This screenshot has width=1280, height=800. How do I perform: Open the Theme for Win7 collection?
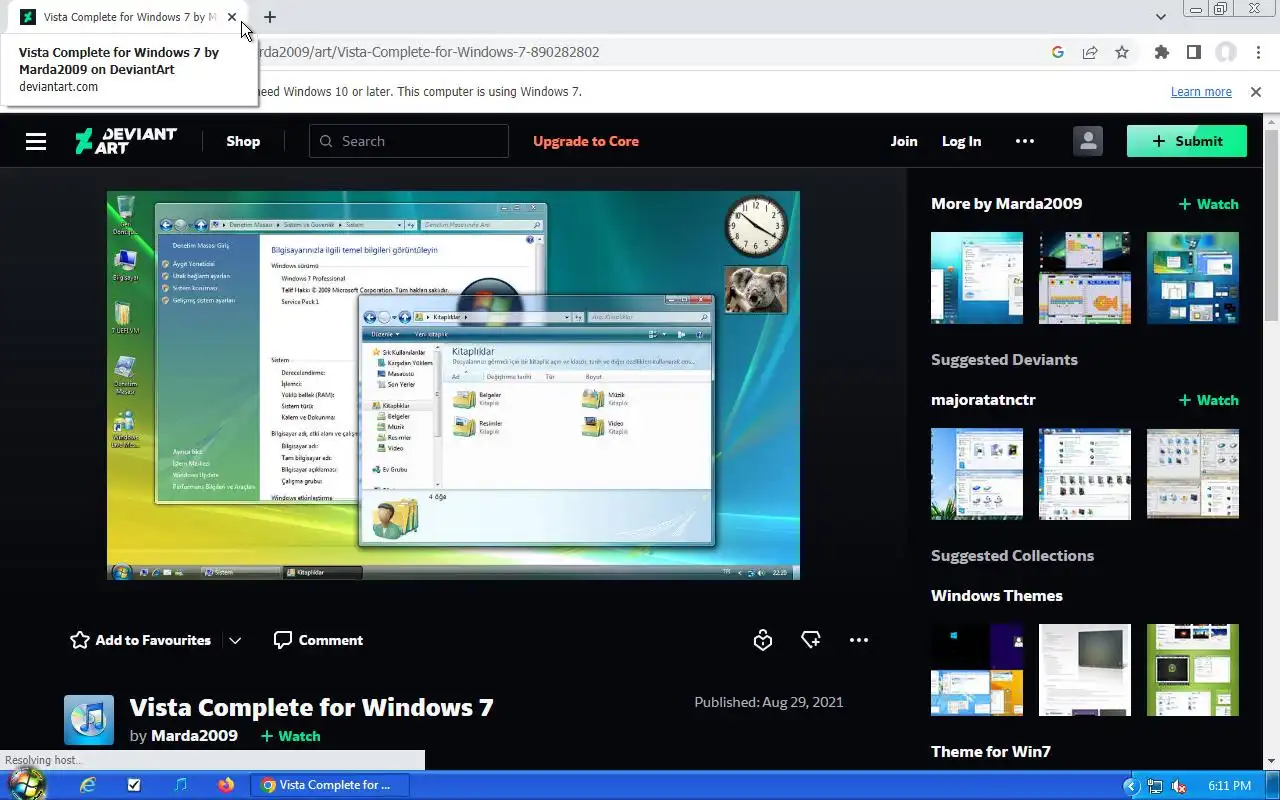(x=991, y=752)
